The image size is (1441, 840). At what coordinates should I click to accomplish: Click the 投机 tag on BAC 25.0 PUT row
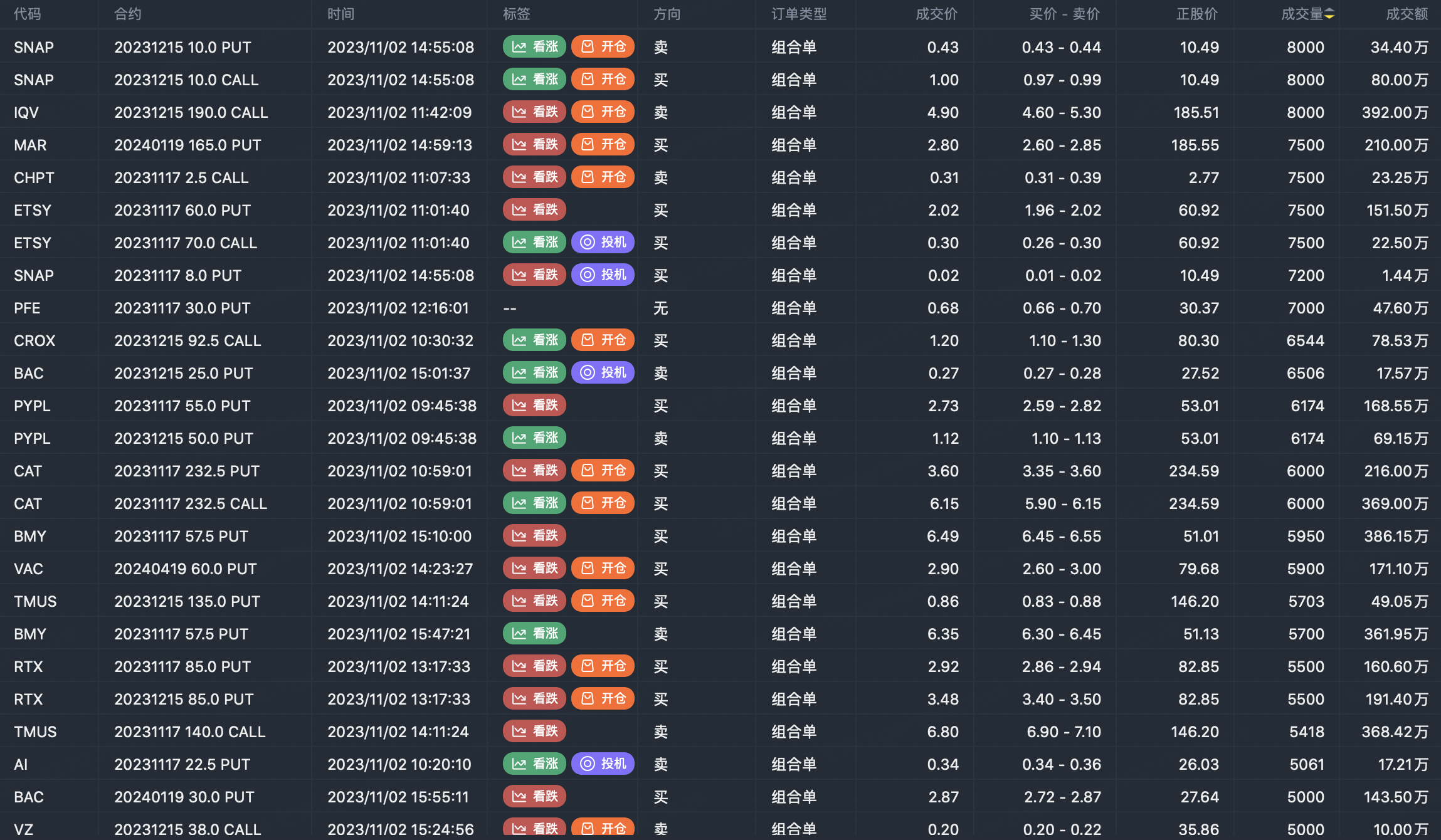(603, 373)
